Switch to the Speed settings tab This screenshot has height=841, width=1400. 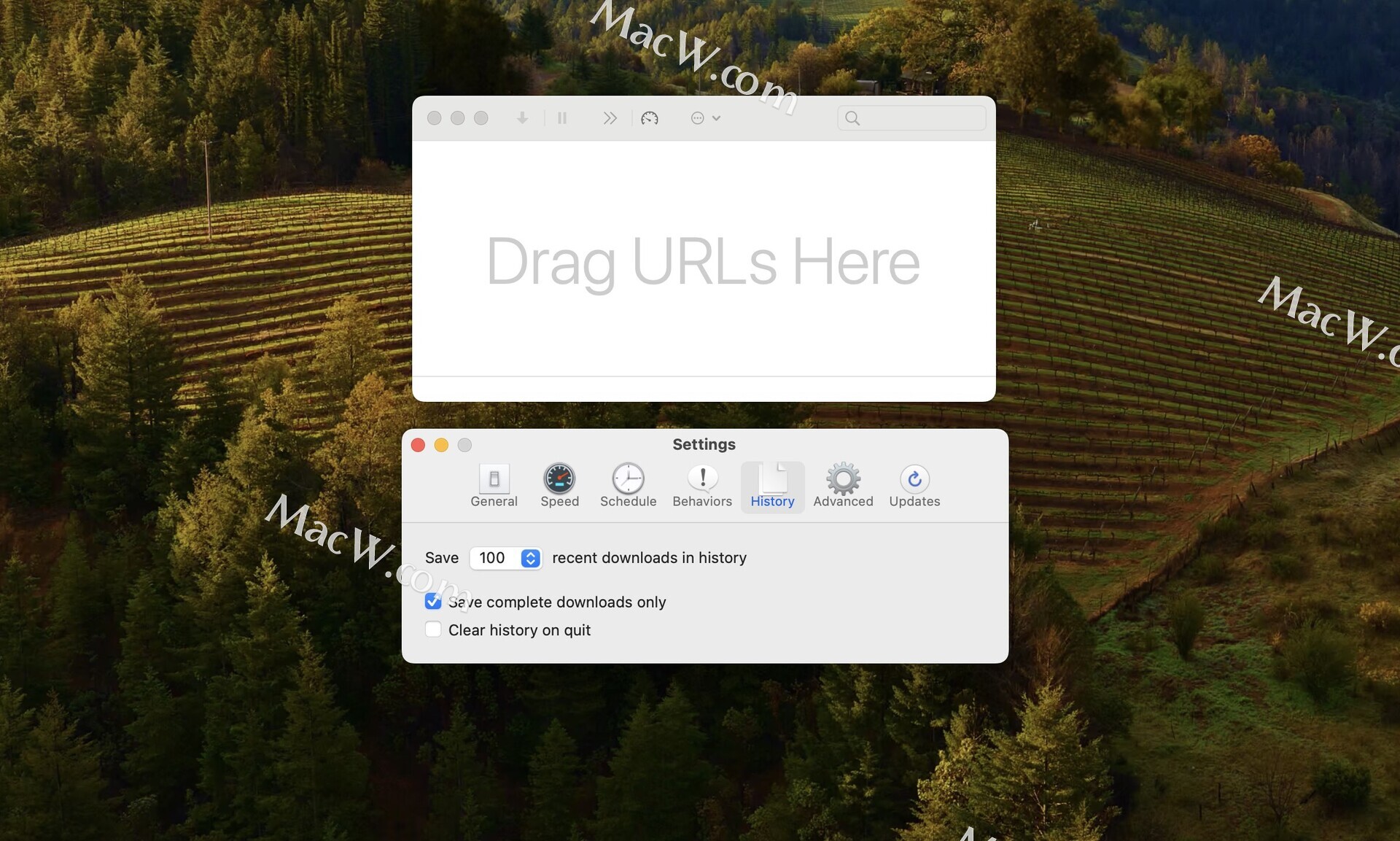tap(559, 487)
